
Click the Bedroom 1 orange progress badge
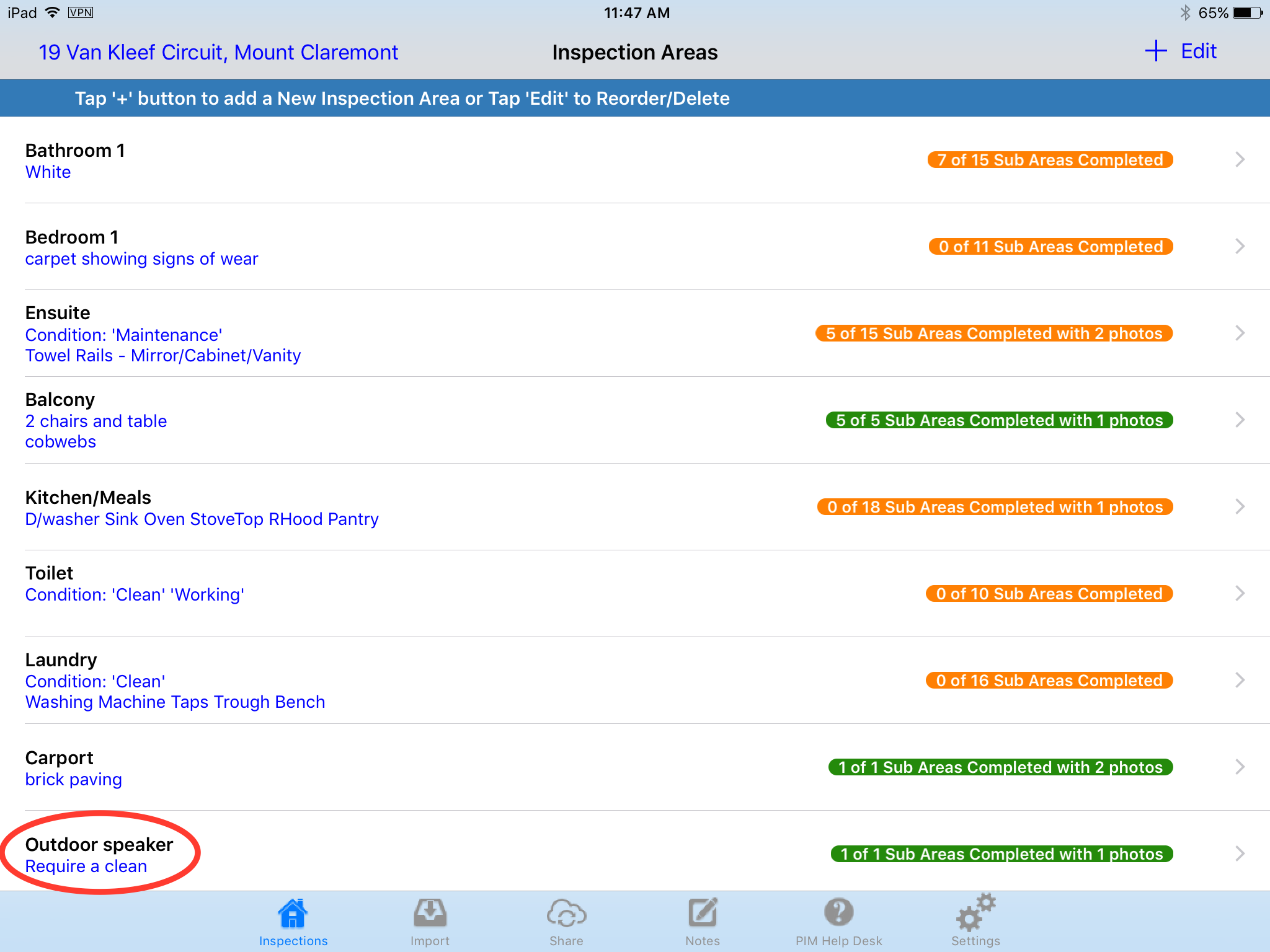1050,247
